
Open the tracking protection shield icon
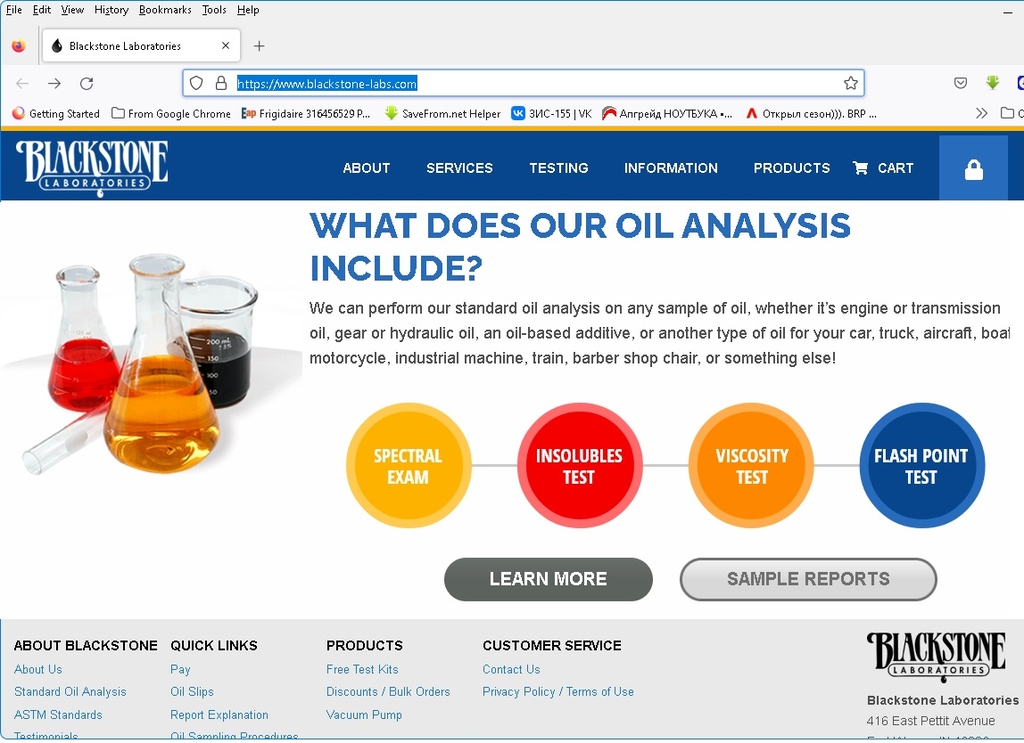point(196,83)
